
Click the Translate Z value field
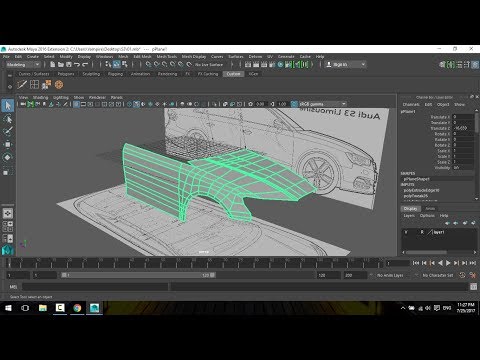[463, 128]
